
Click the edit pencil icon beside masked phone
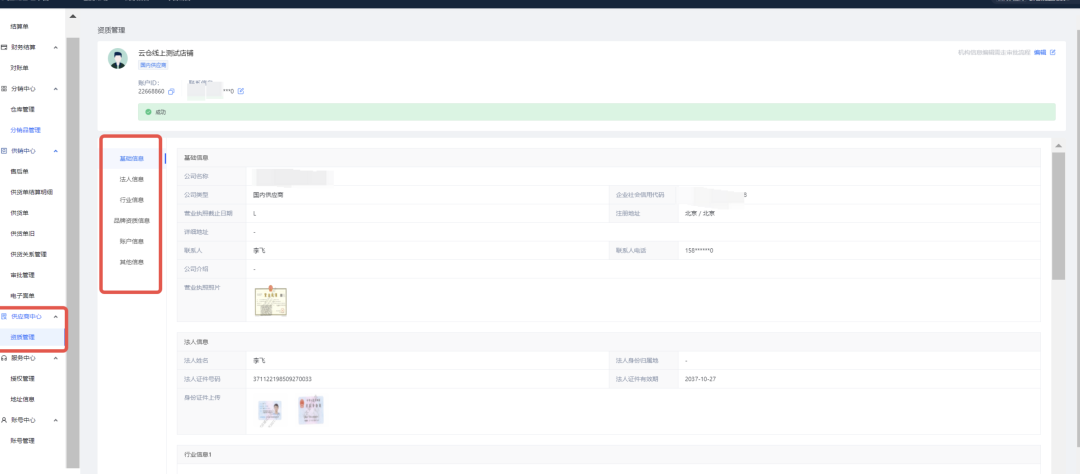click(241, 92)
